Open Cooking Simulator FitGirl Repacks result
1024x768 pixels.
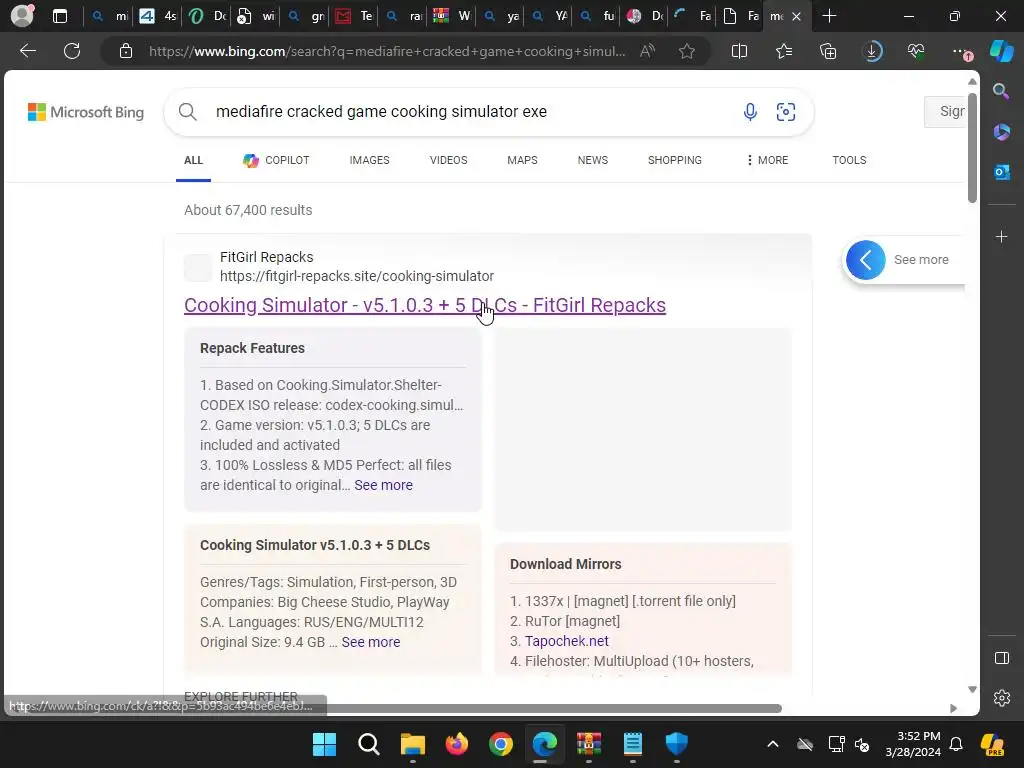point(424,305)
